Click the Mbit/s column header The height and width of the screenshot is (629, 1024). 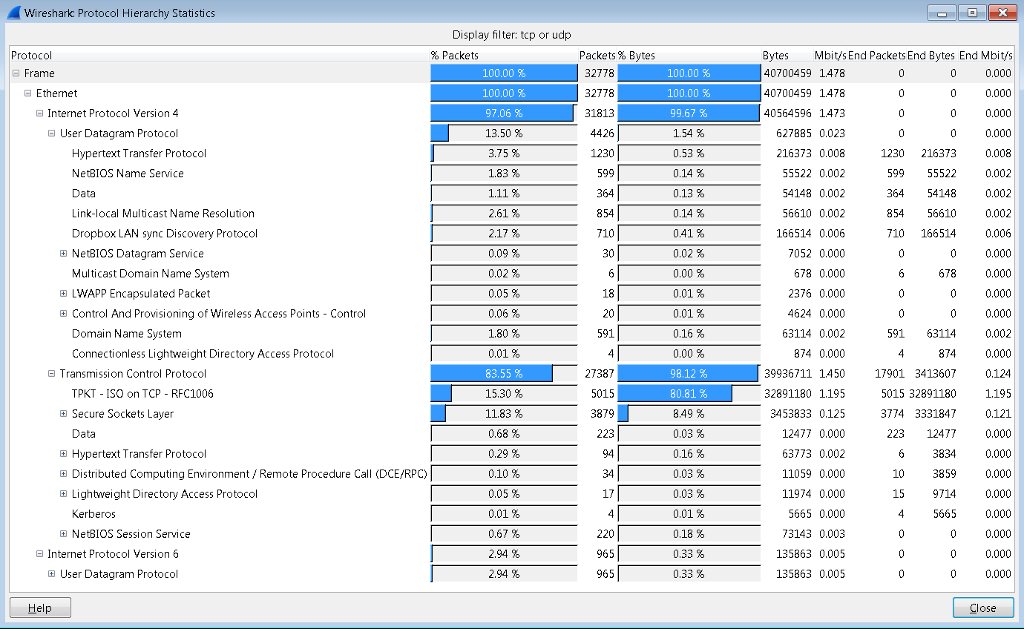[x=830, y=56]
